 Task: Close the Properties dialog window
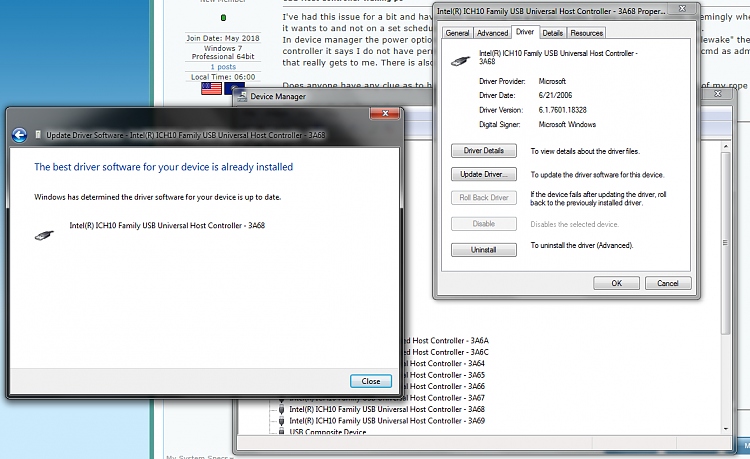click(x=683, y=9)
